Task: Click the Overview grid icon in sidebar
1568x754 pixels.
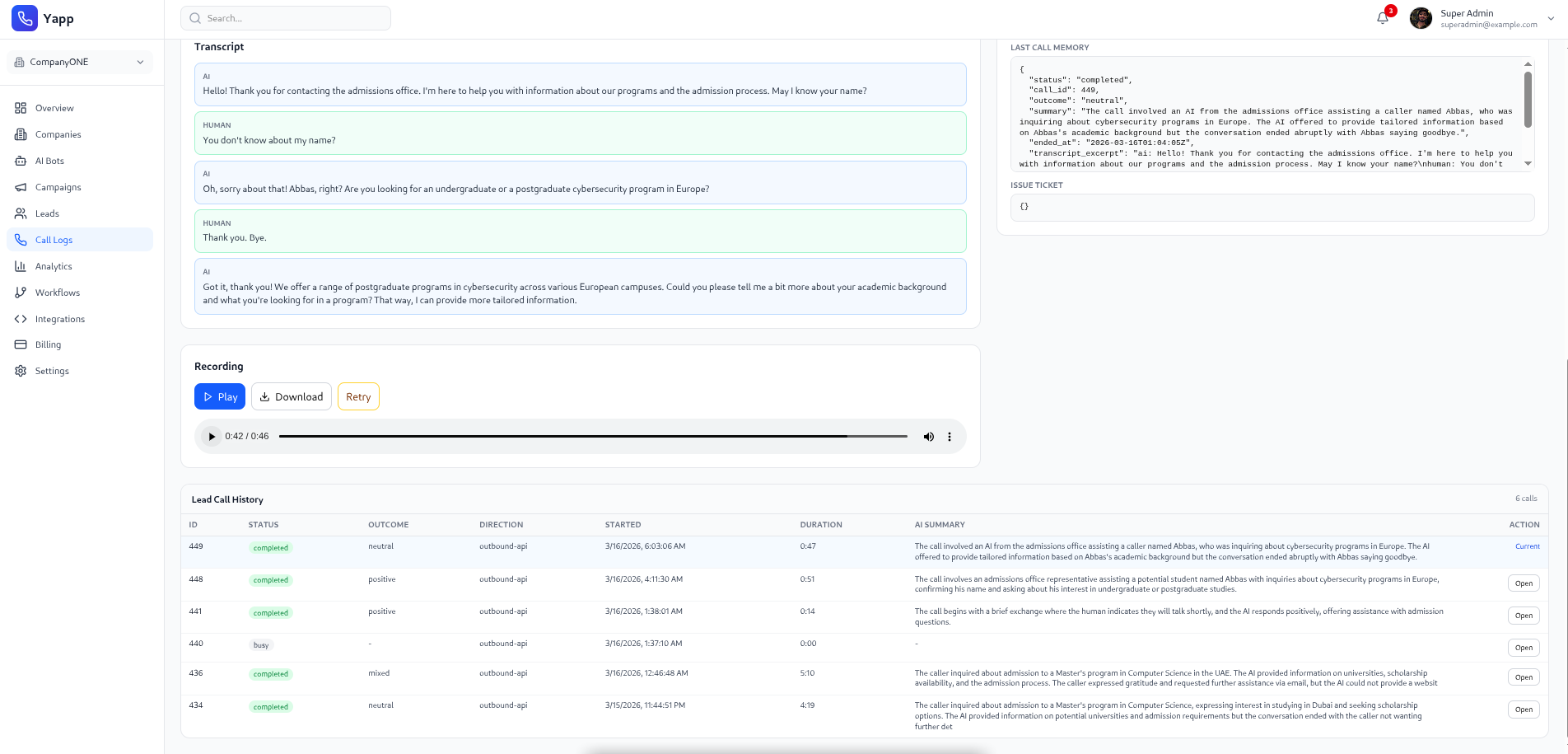Action: [x=21, y=108]
